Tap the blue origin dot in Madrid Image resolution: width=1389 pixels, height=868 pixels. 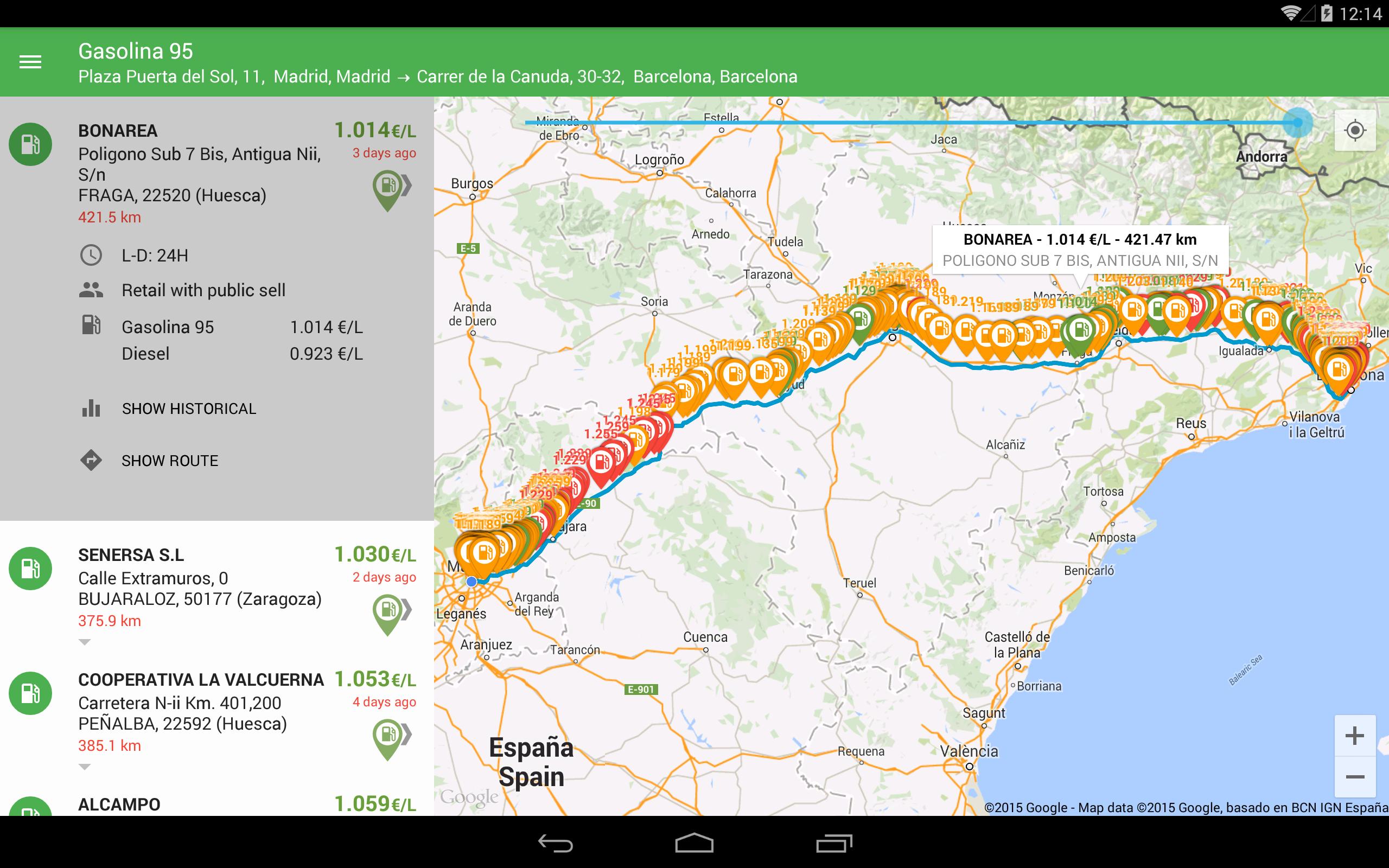coord(471,582)
